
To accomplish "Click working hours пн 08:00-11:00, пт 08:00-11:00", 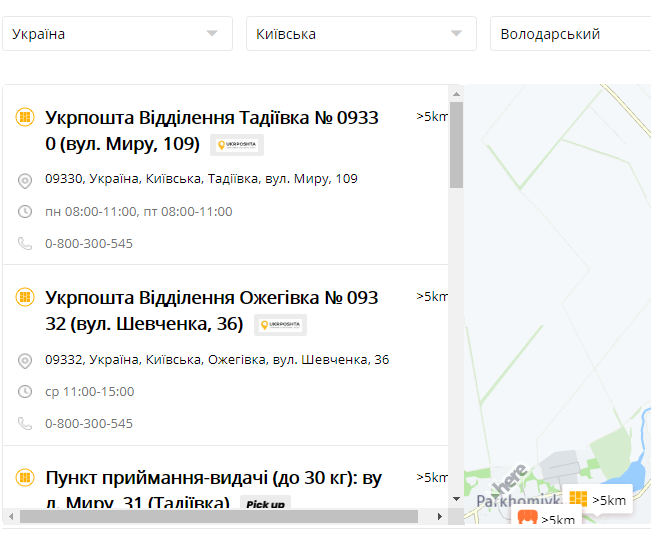I will [139, 212].
